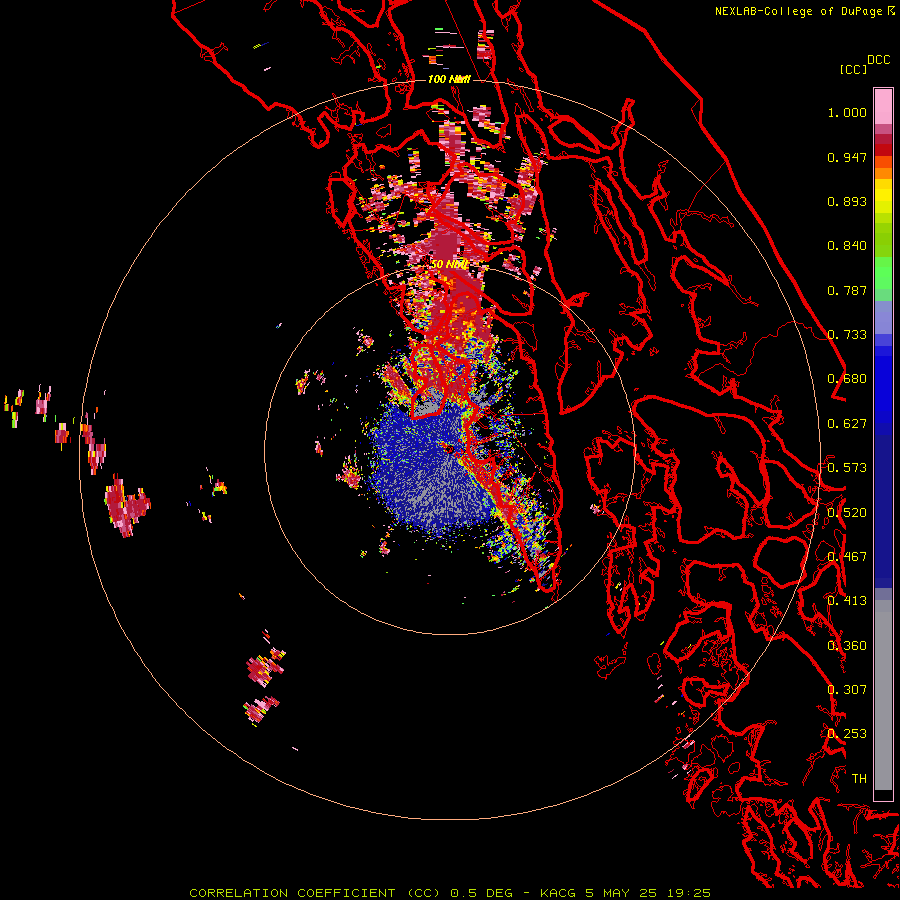Click the 0.5 DEG elevation text

coord(483,893)
